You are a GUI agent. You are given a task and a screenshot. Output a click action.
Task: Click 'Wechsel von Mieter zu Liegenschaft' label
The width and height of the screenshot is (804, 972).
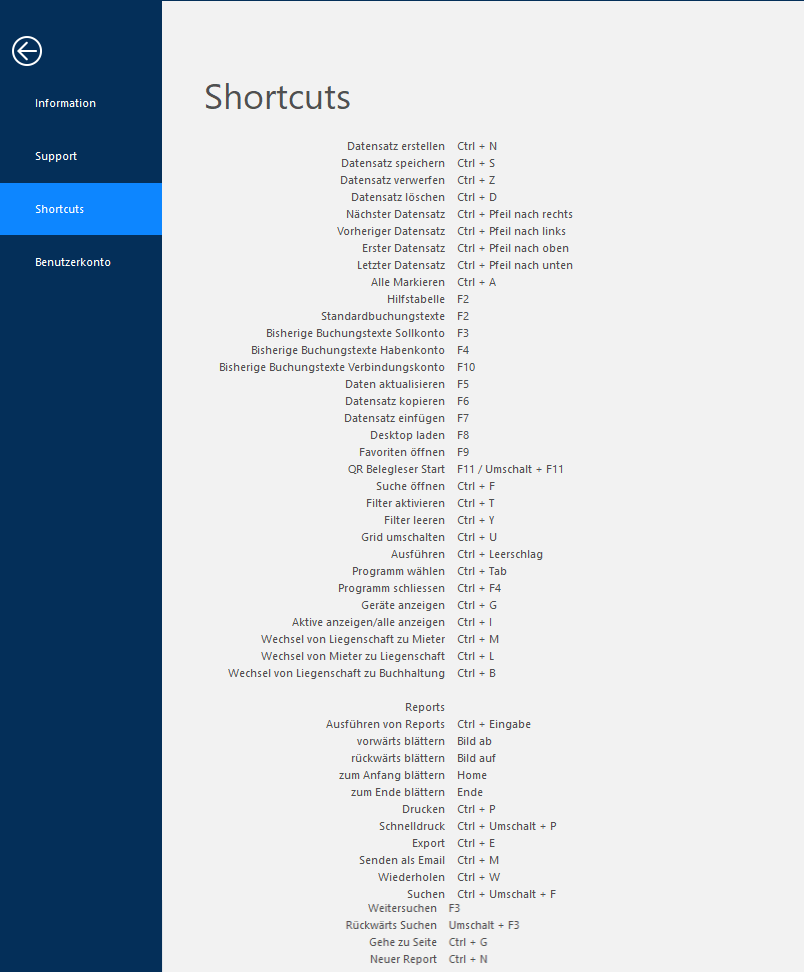353,656
